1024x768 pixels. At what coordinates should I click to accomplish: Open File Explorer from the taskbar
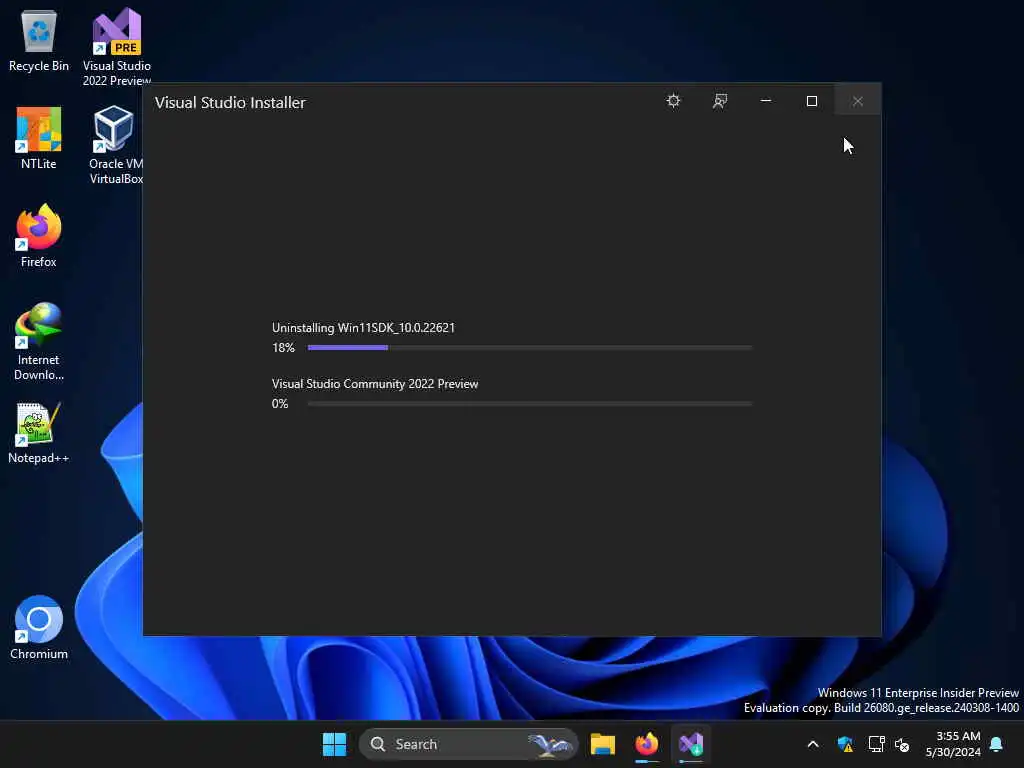tap(602, 744)
